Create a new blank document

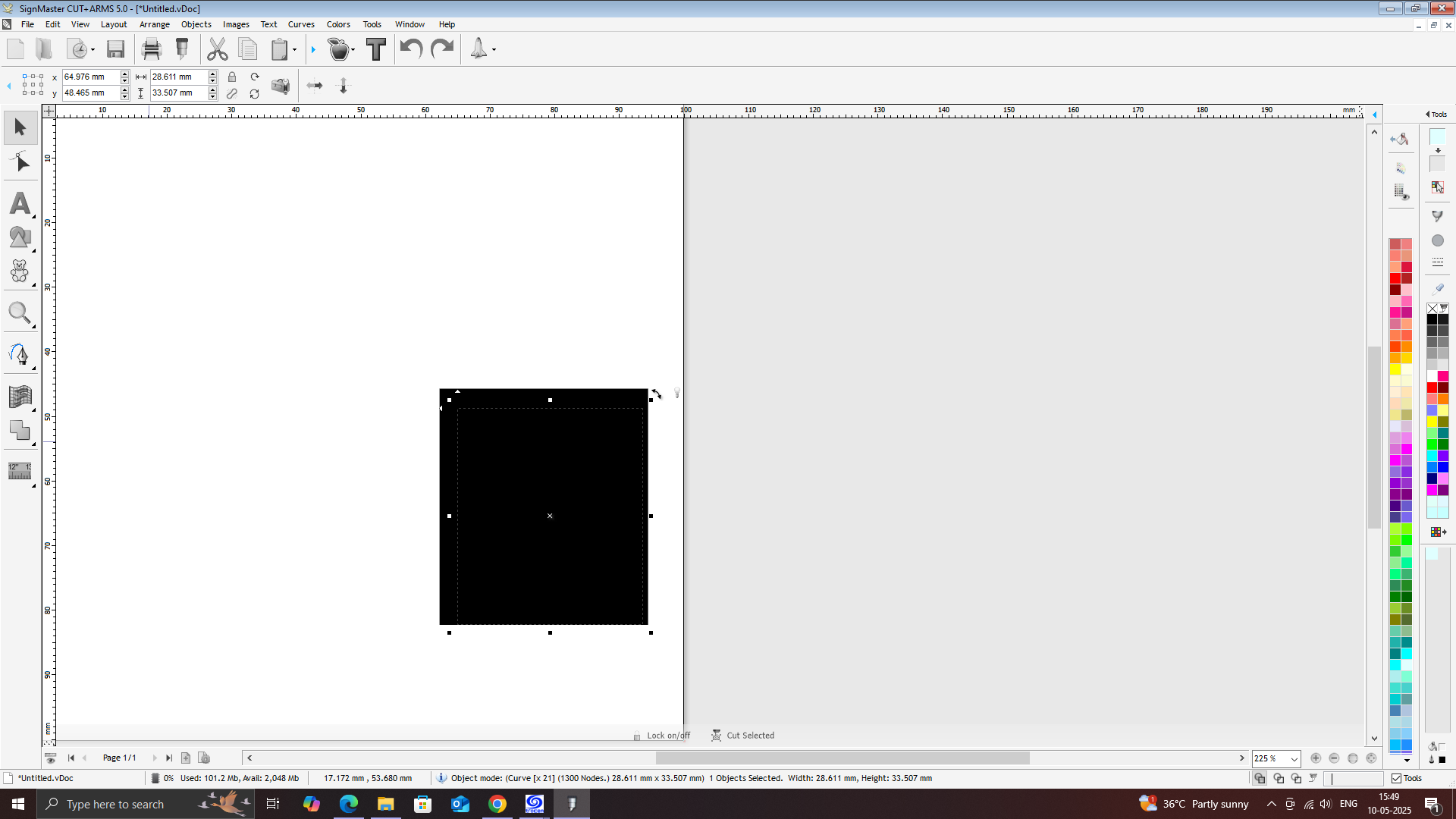[x=15, y=49]
